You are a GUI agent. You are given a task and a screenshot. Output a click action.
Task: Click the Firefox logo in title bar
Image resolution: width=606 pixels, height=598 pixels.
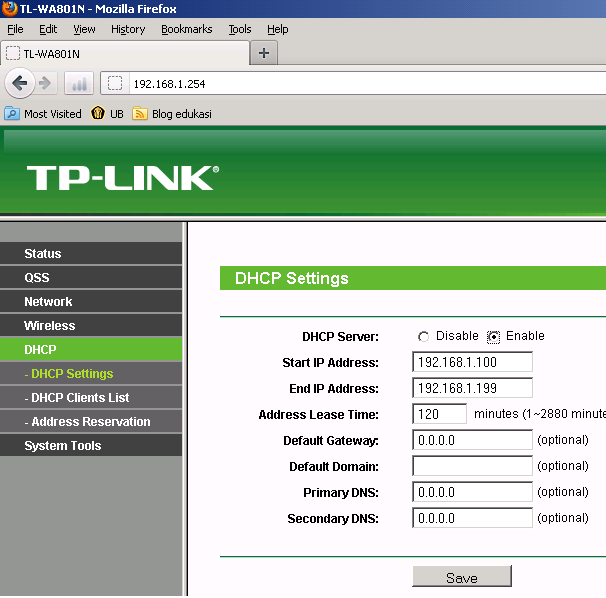coord(9,9)
